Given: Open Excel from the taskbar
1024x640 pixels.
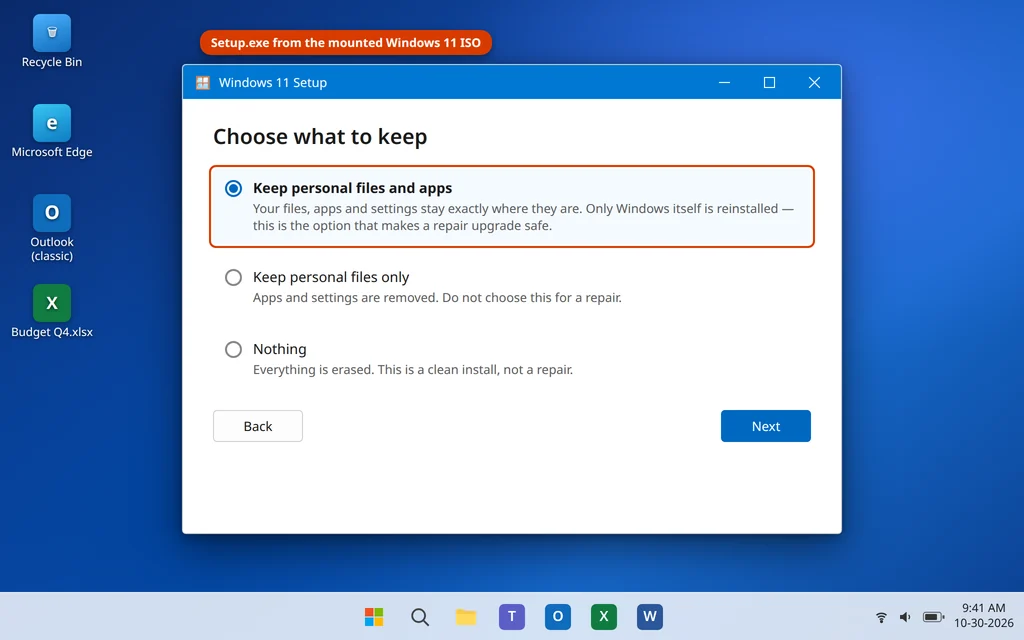Looking at the screenshot, I should (603, 616).
